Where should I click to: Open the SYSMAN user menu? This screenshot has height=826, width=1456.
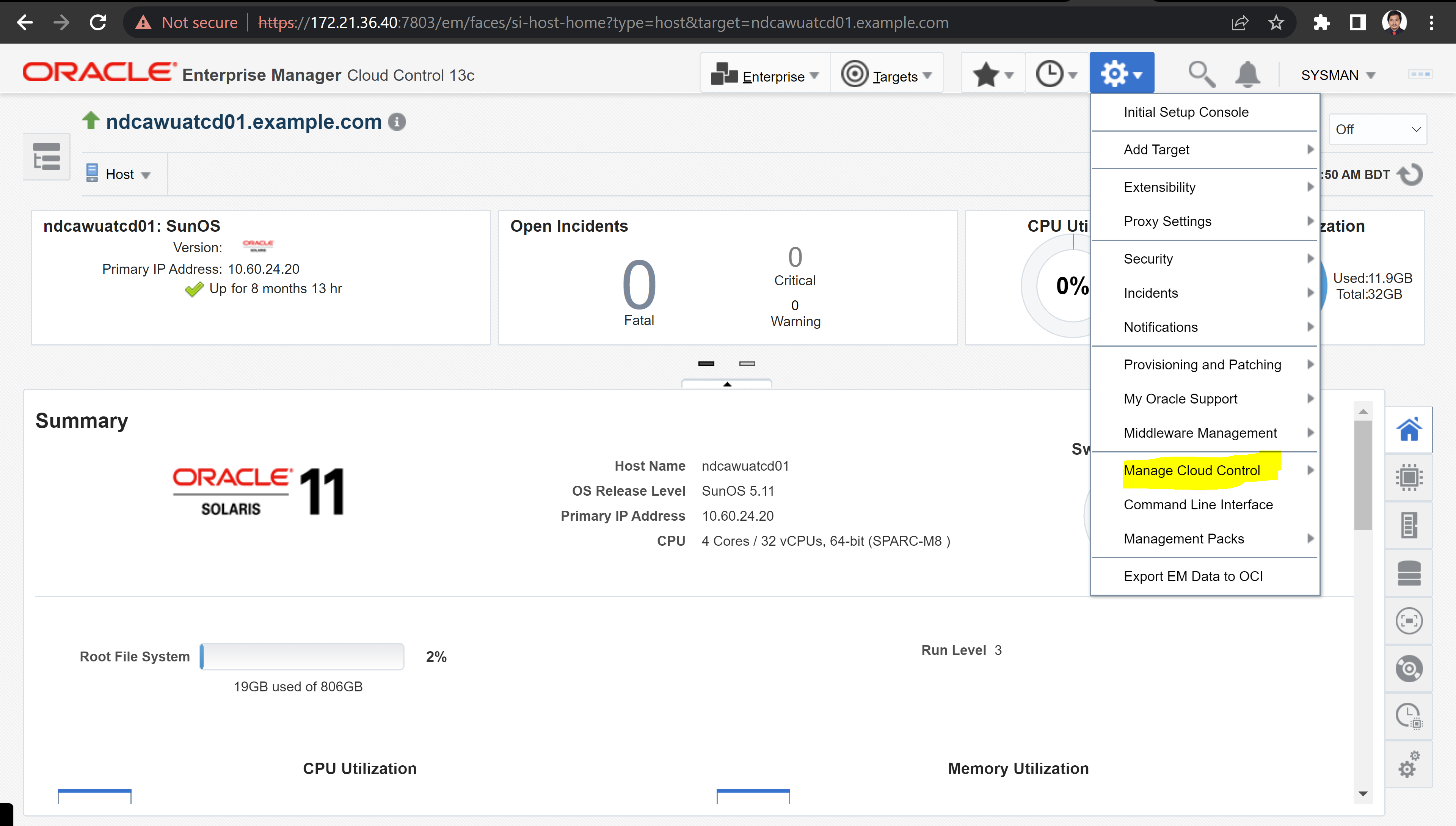coord(1338,75)
